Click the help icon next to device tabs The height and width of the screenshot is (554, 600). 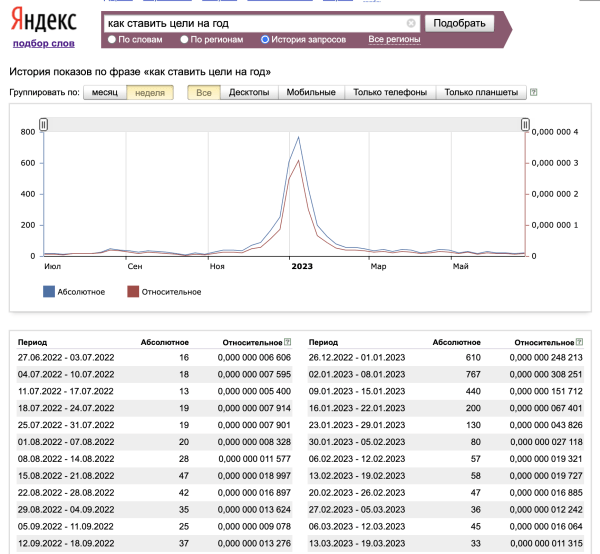pos(534,93)
